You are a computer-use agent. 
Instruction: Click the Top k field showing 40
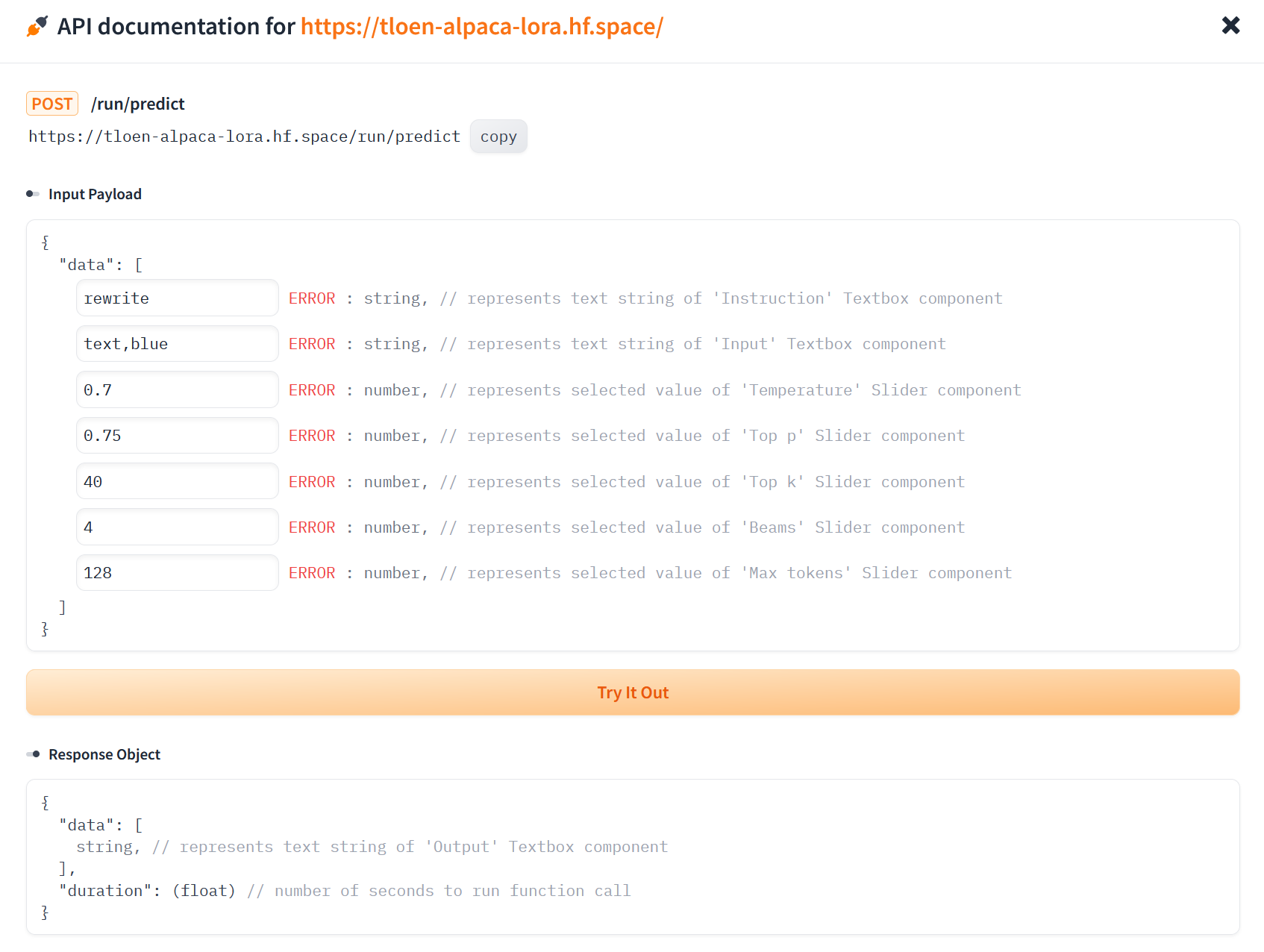point(177,481)
